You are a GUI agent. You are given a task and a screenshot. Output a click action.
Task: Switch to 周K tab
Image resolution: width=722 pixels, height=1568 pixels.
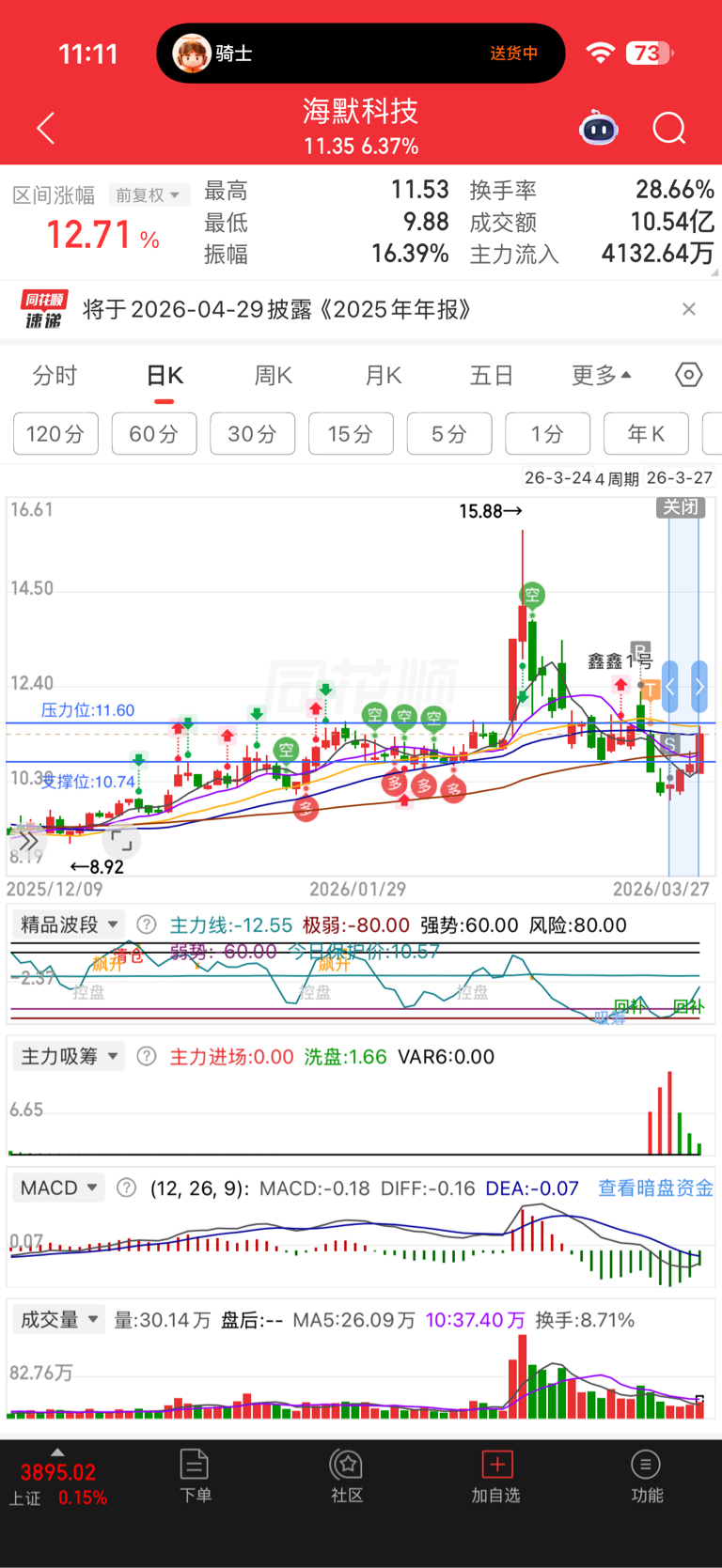tap(274, 376)
